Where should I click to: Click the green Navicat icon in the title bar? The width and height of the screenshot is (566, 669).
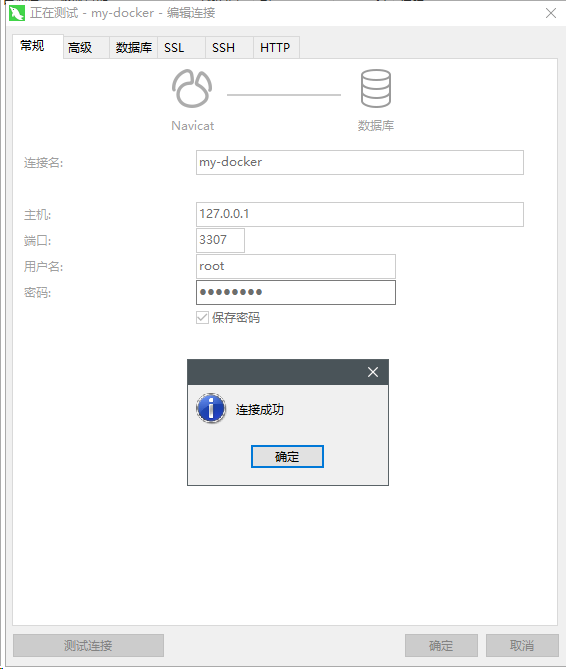point(17,13)
